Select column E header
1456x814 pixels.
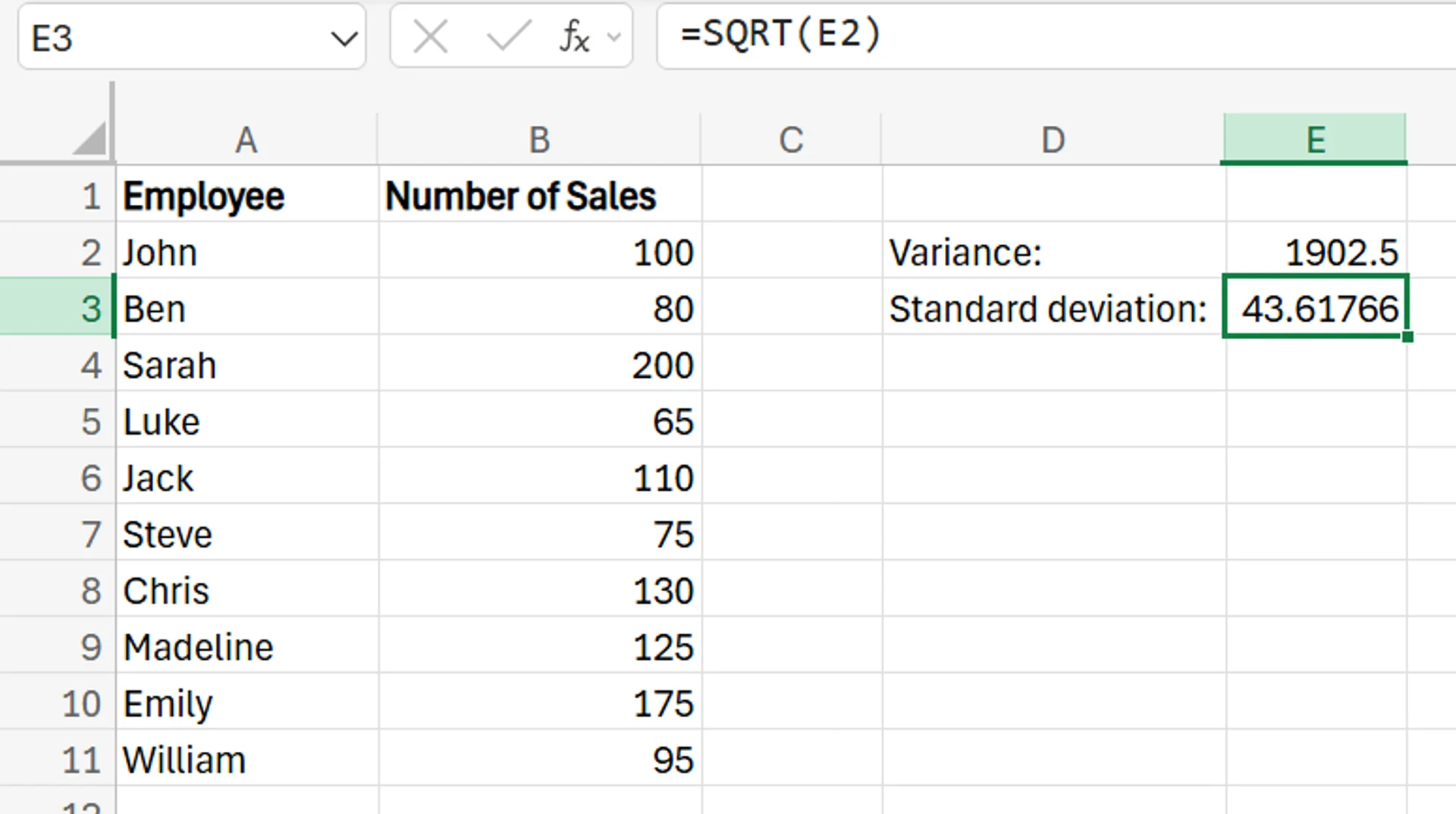point(1315,140)
